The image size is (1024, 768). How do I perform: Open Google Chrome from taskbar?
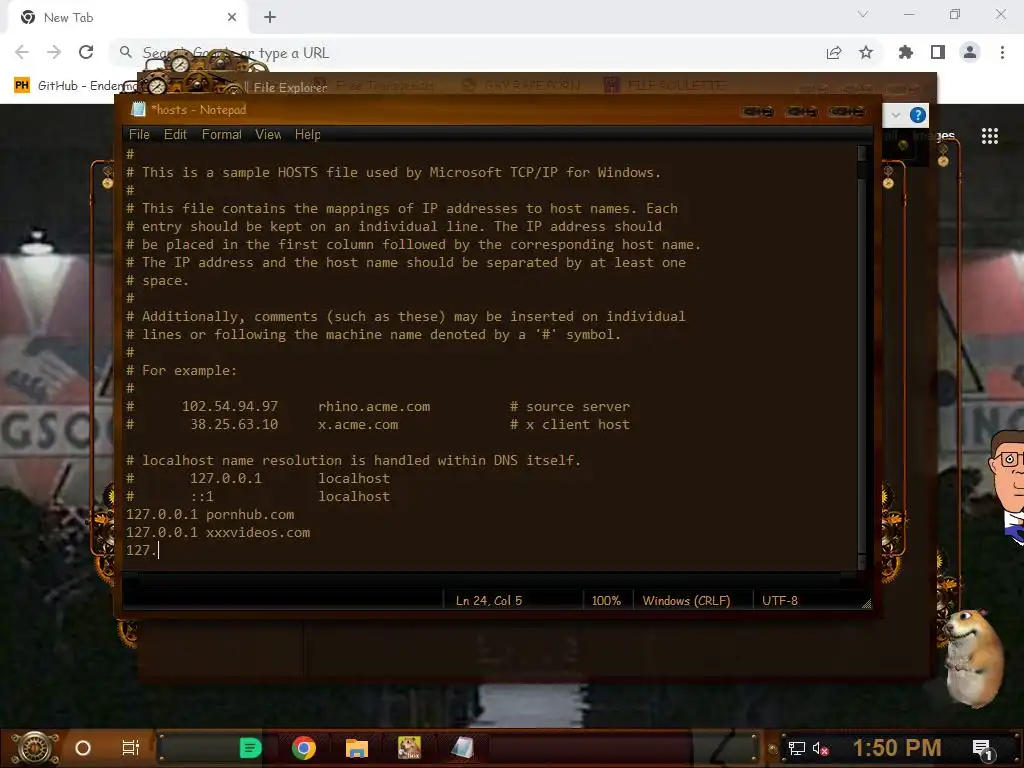click(304, 748)
